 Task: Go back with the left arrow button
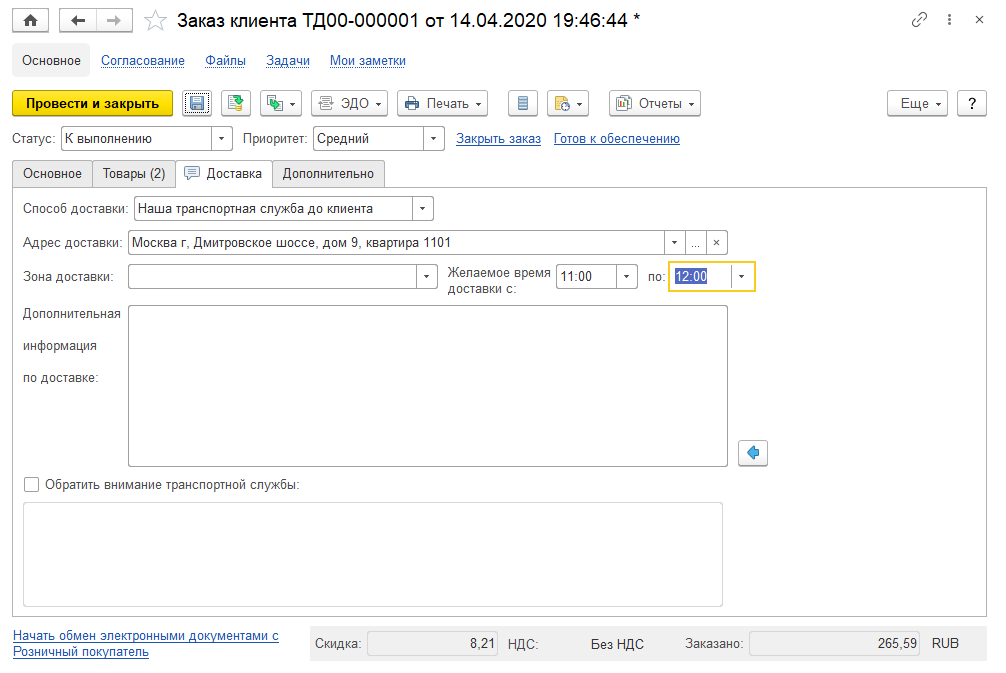[x=78, y=21]
